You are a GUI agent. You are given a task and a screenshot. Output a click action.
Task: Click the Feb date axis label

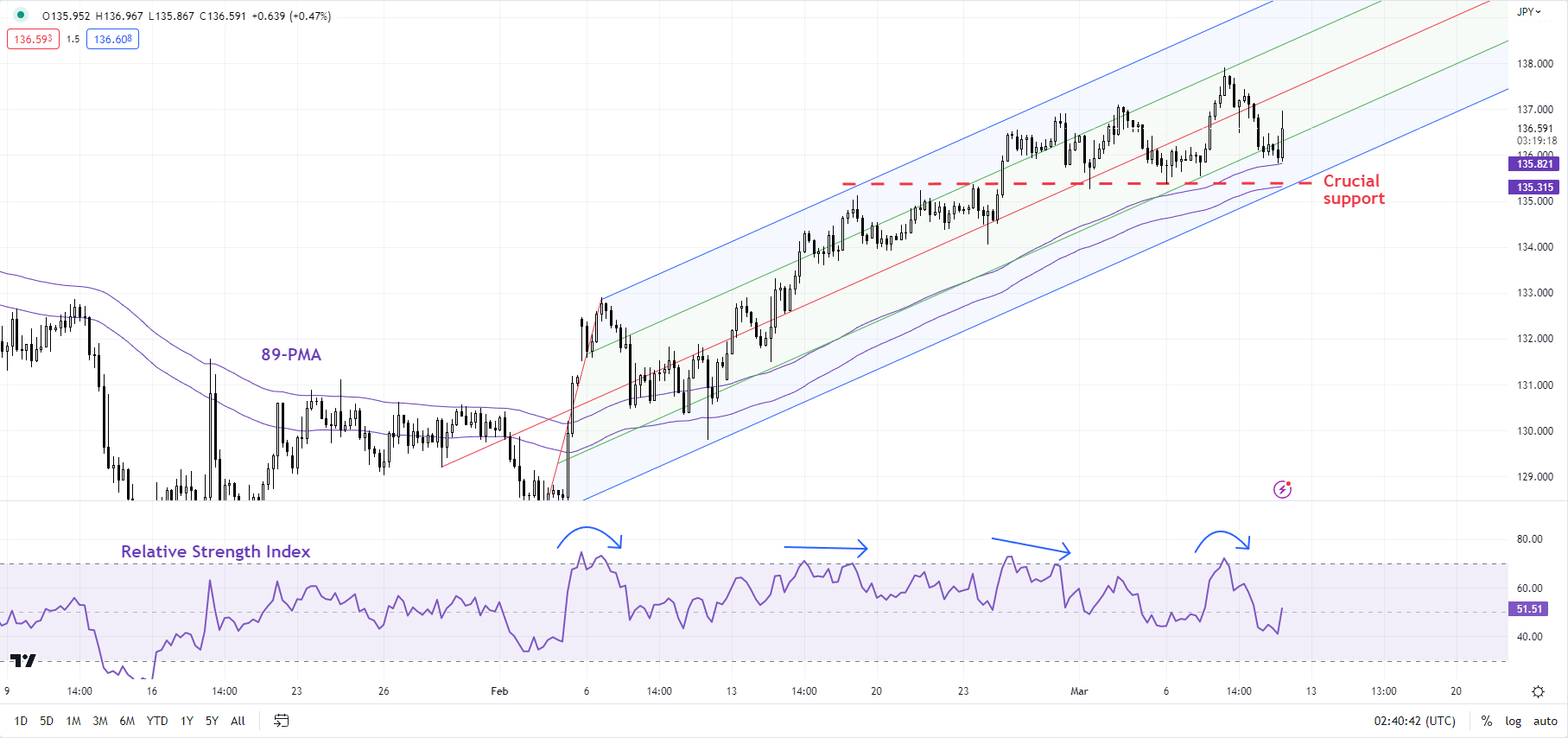pyautogui.click(x=499, y=691)
